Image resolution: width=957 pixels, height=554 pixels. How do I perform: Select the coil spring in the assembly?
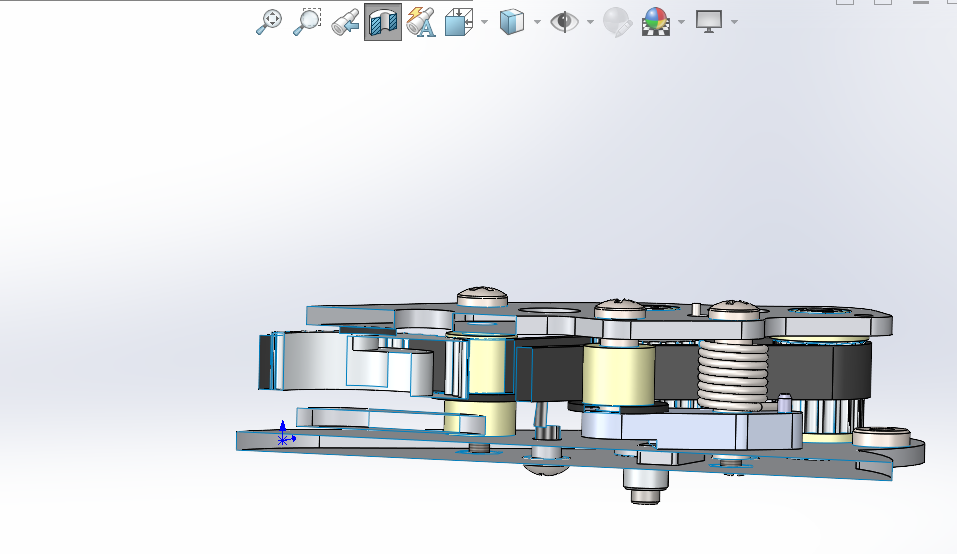pos(733,375)
